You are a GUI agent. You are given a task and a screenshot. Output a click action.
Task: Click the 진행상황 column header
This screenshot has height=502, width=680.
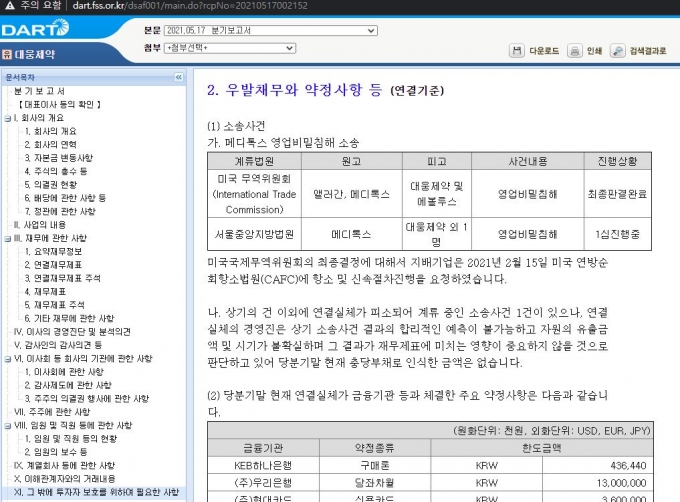(617, 161)
